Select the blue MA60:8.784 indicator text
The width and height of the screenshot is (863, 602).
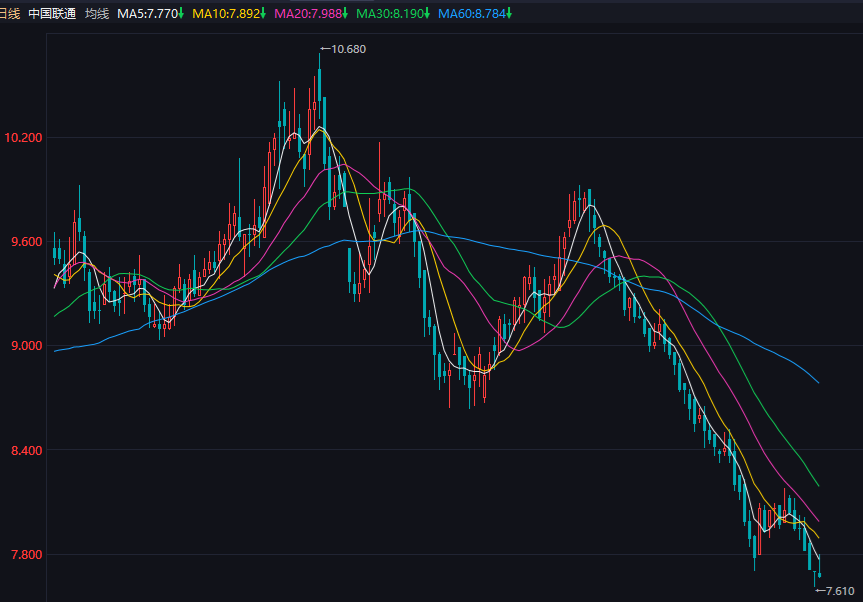[x=471, y=13]
